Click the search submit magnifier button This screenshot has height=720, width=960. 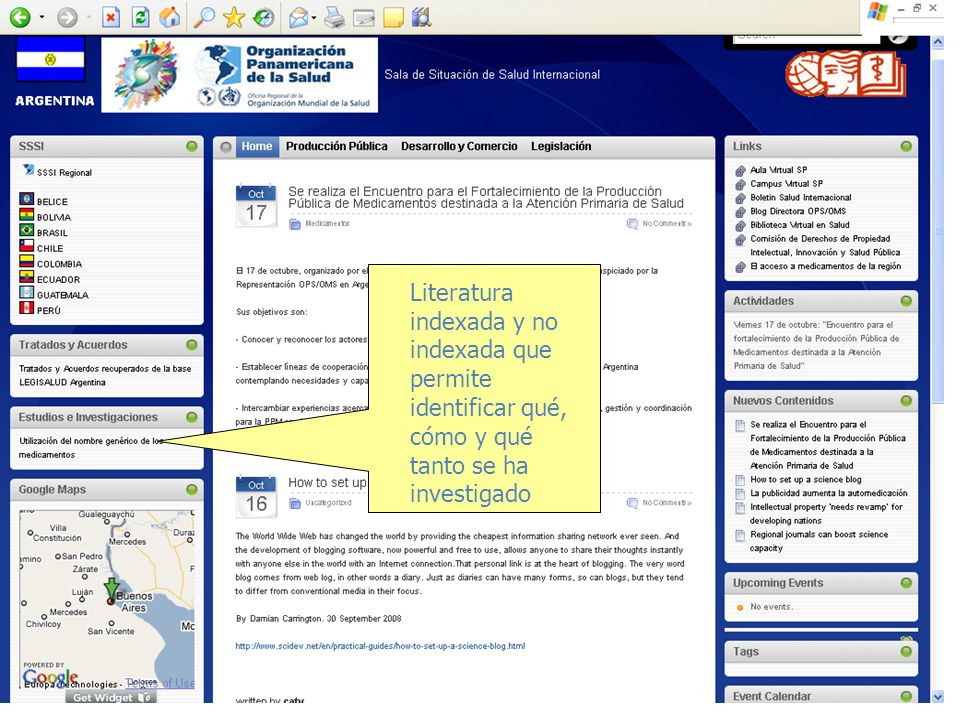tap(899, 37)
